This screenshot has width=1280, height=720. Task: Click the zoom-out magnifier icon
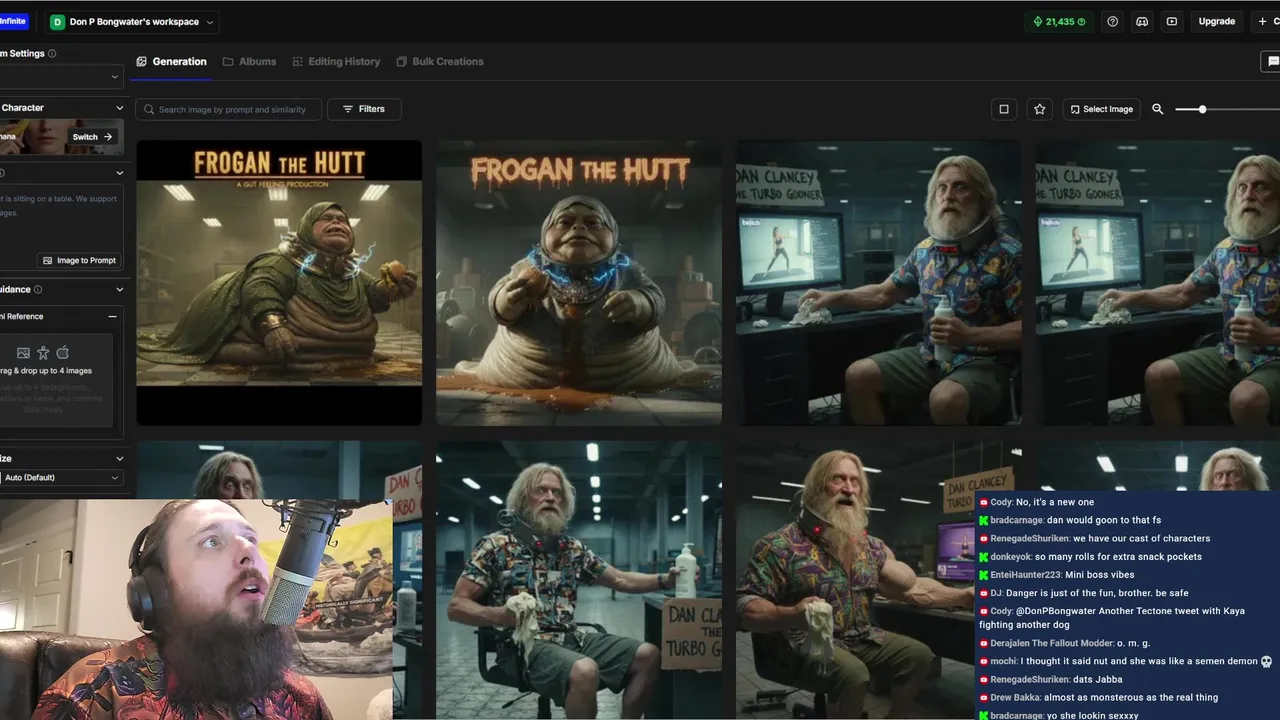[x=1158, y=109]
